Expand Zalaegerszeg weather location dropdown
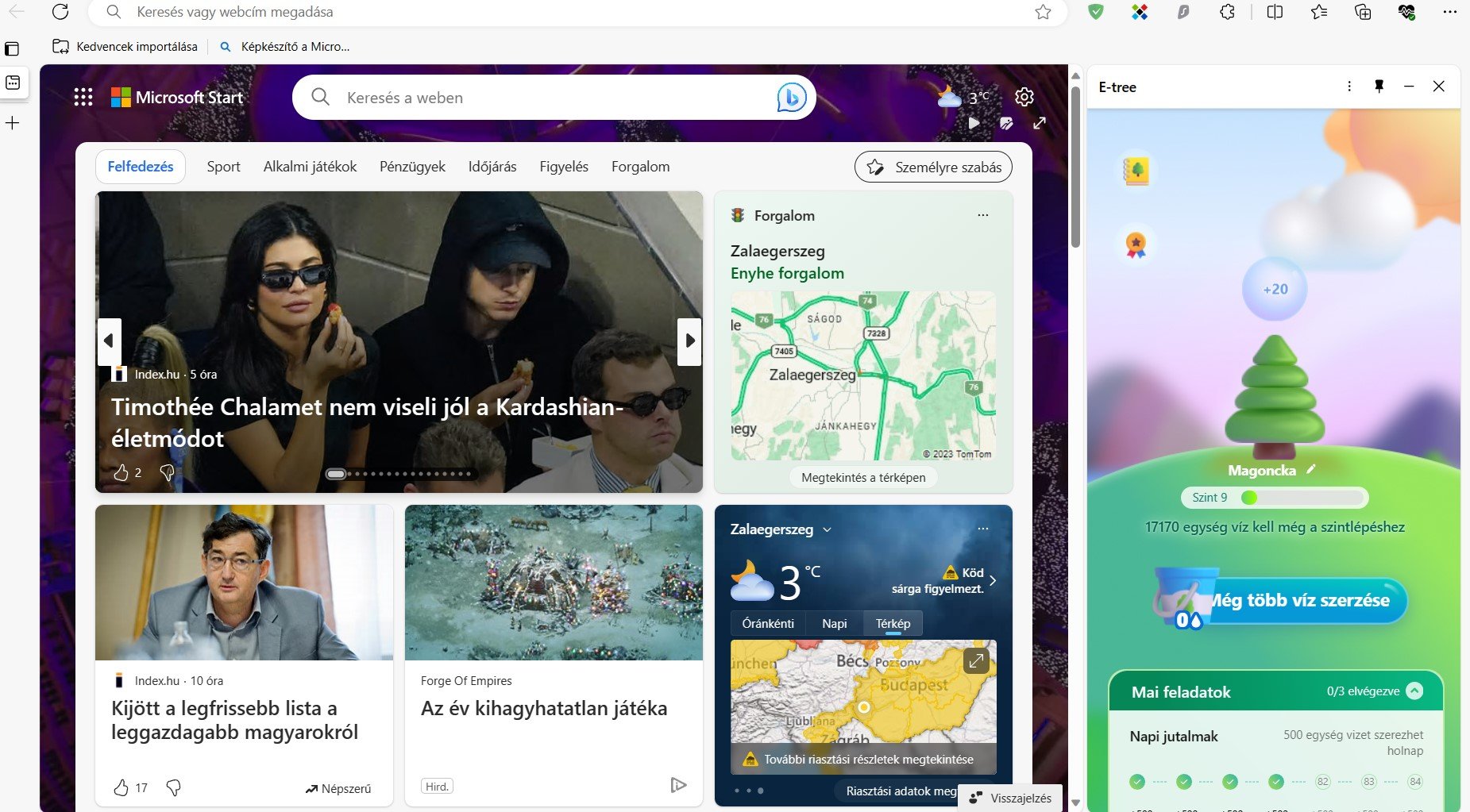Image resolution: width=1470 pixels, height=812 pixels. tap(827, 529)
